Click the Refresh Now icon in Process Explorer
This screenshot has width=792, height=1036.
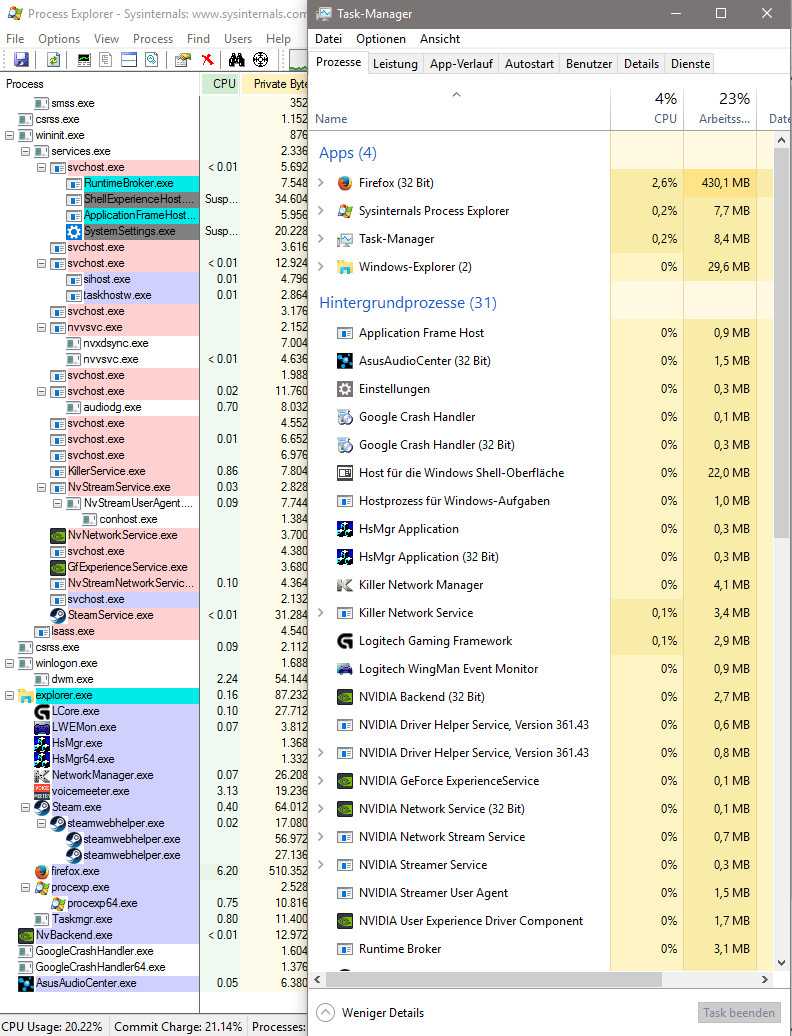pos(54,60)
